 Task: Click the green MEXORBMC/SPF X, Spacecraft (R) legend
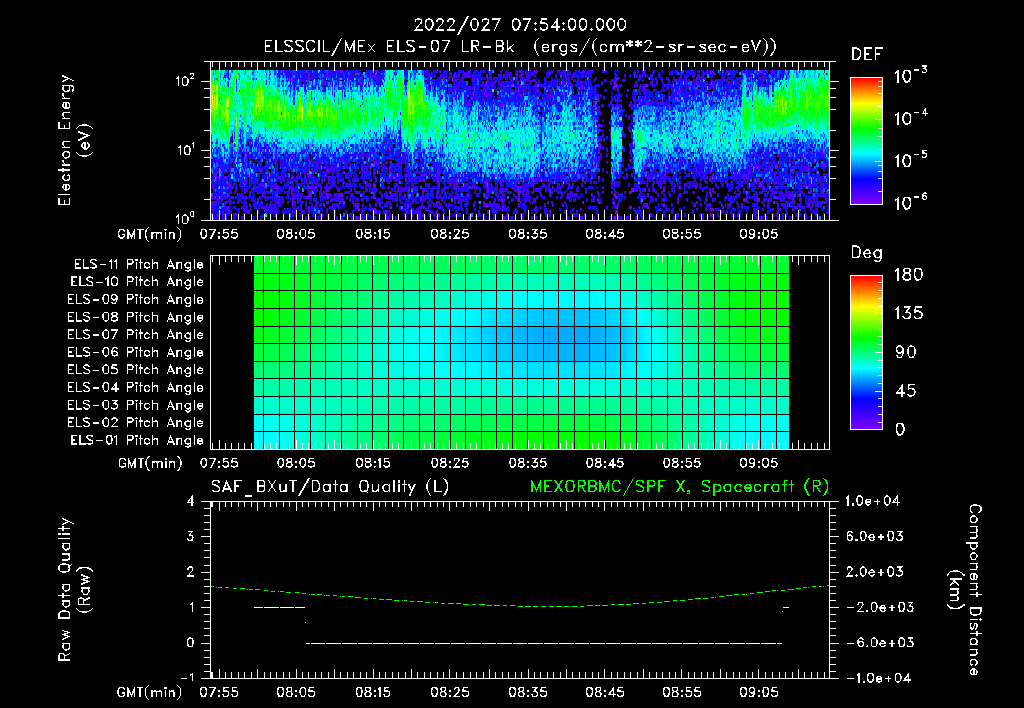tap(679, 487)
